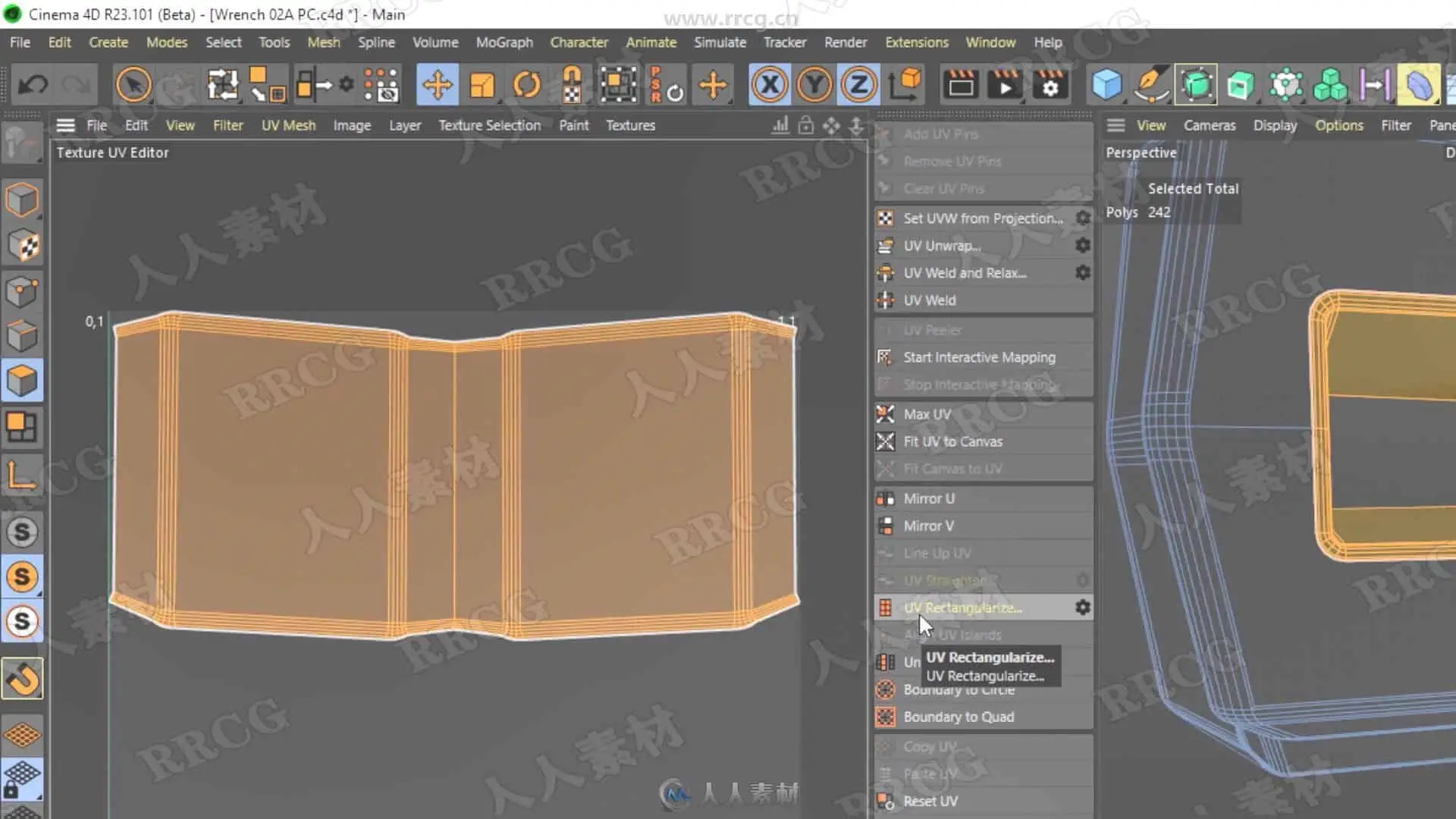Screen dimensions: 1456x819
Task: Click Mirror U command
Action: (928, 498)
